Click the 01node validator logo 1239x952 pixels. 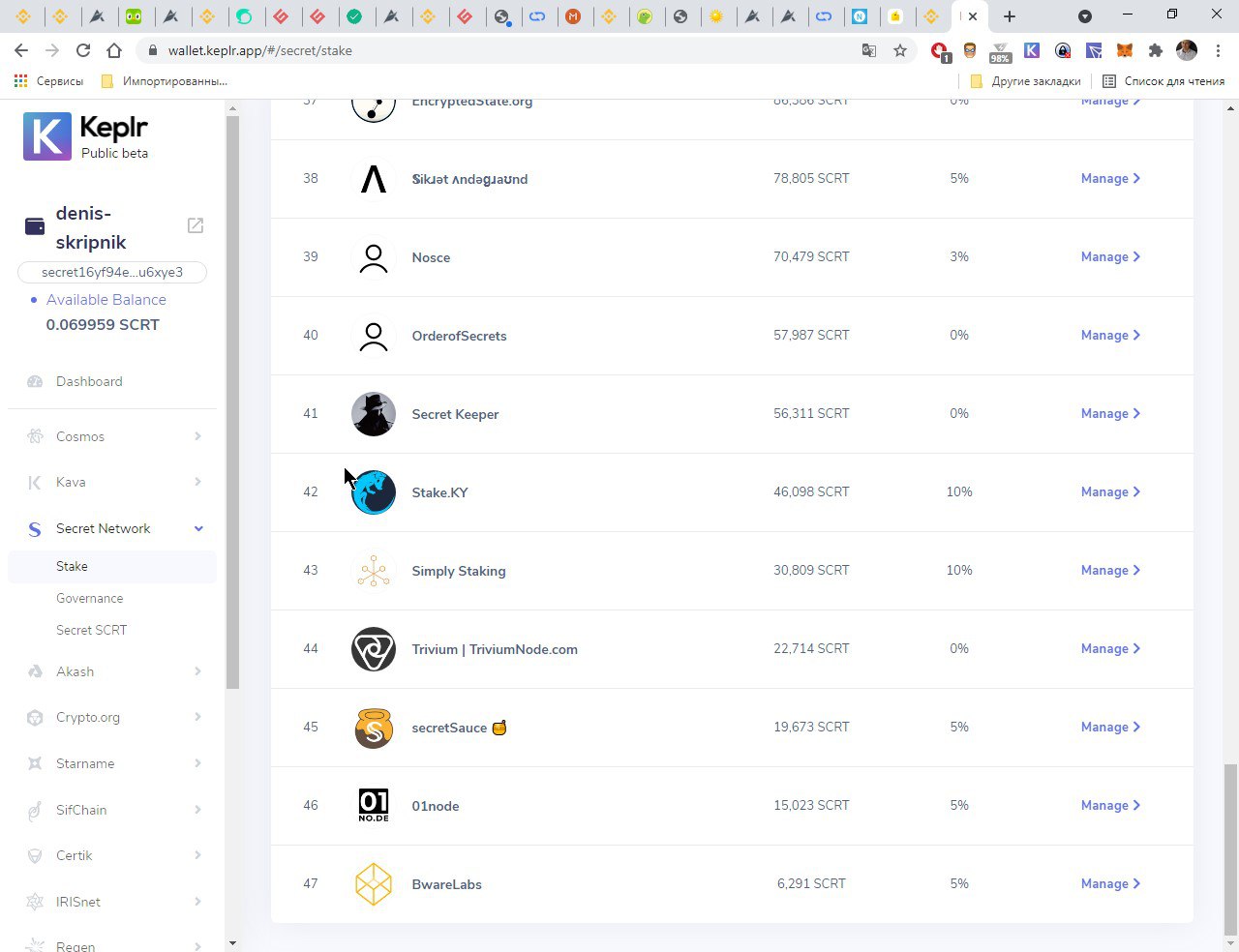(x=374, y=806)
